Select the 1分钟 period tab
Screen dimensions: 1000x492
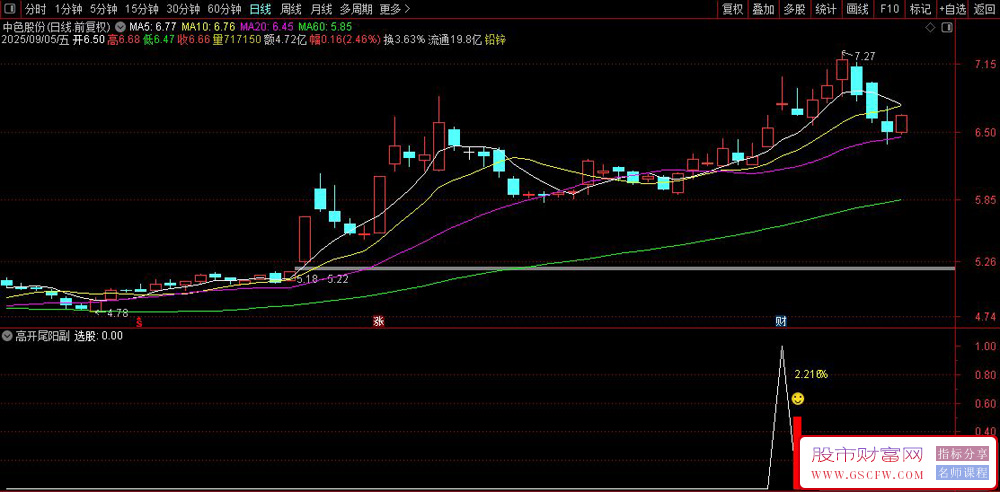(68, 9)
